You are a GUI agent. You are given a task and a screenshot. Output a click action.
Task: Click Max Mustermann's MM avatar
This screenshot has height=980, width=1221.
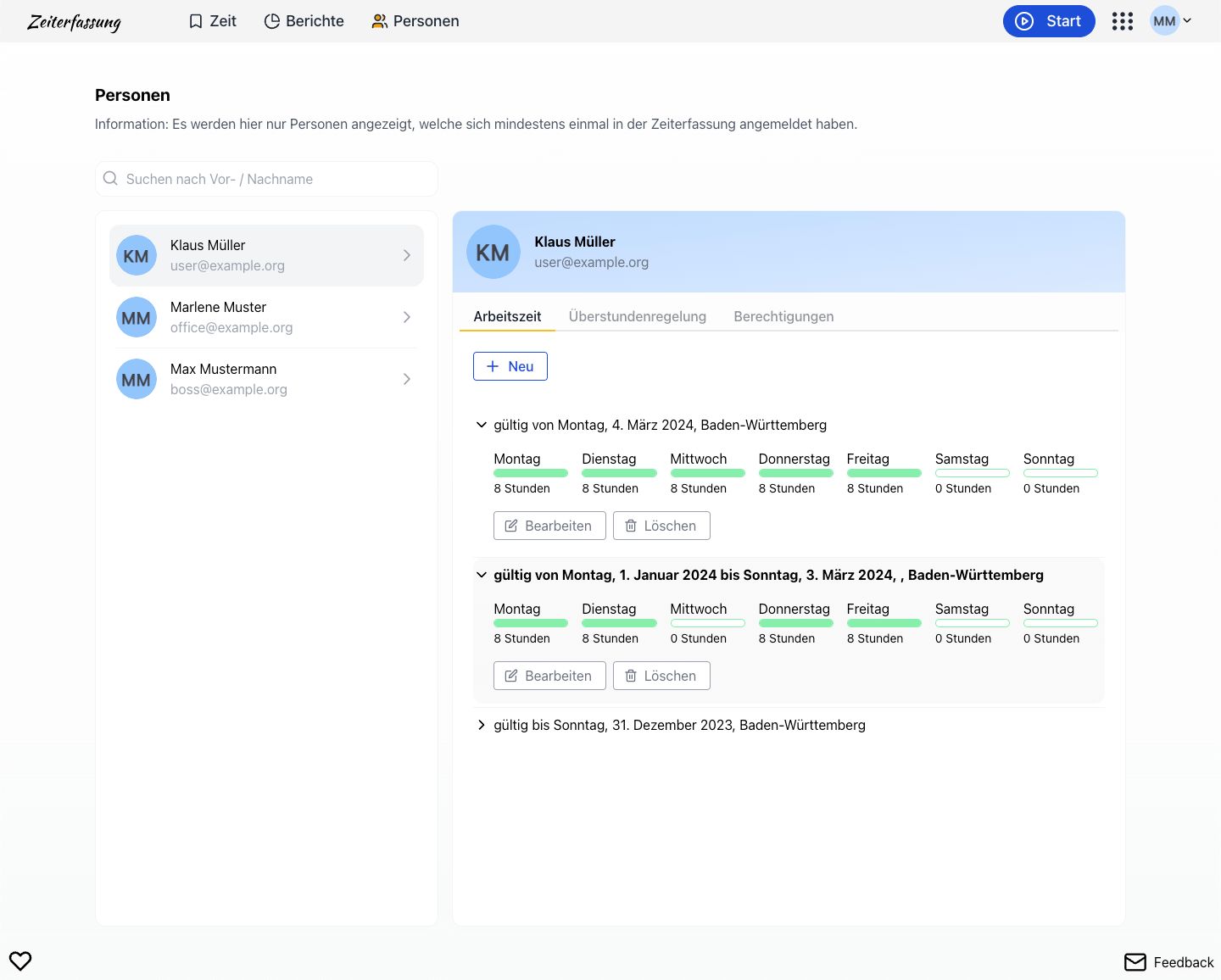point(137,380)
